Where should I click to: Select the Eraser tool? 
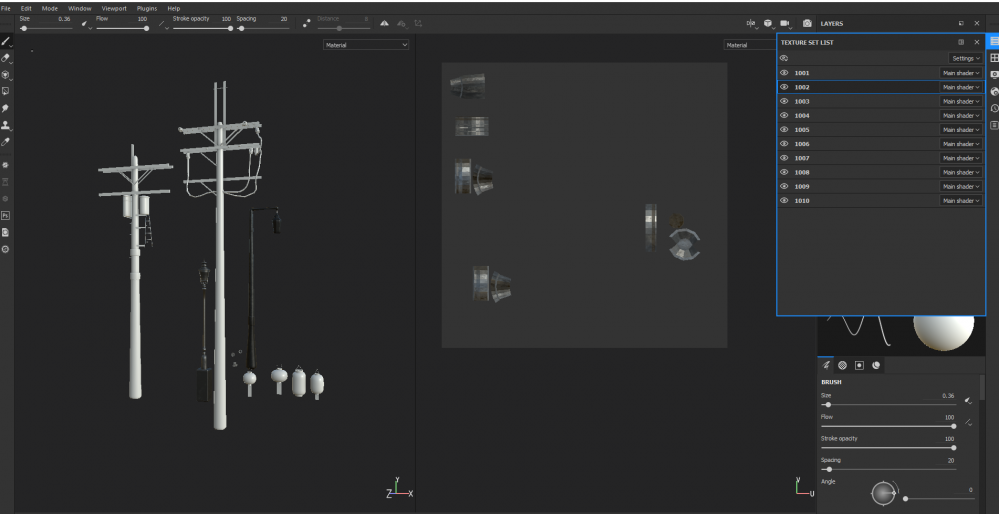point(6,58)
